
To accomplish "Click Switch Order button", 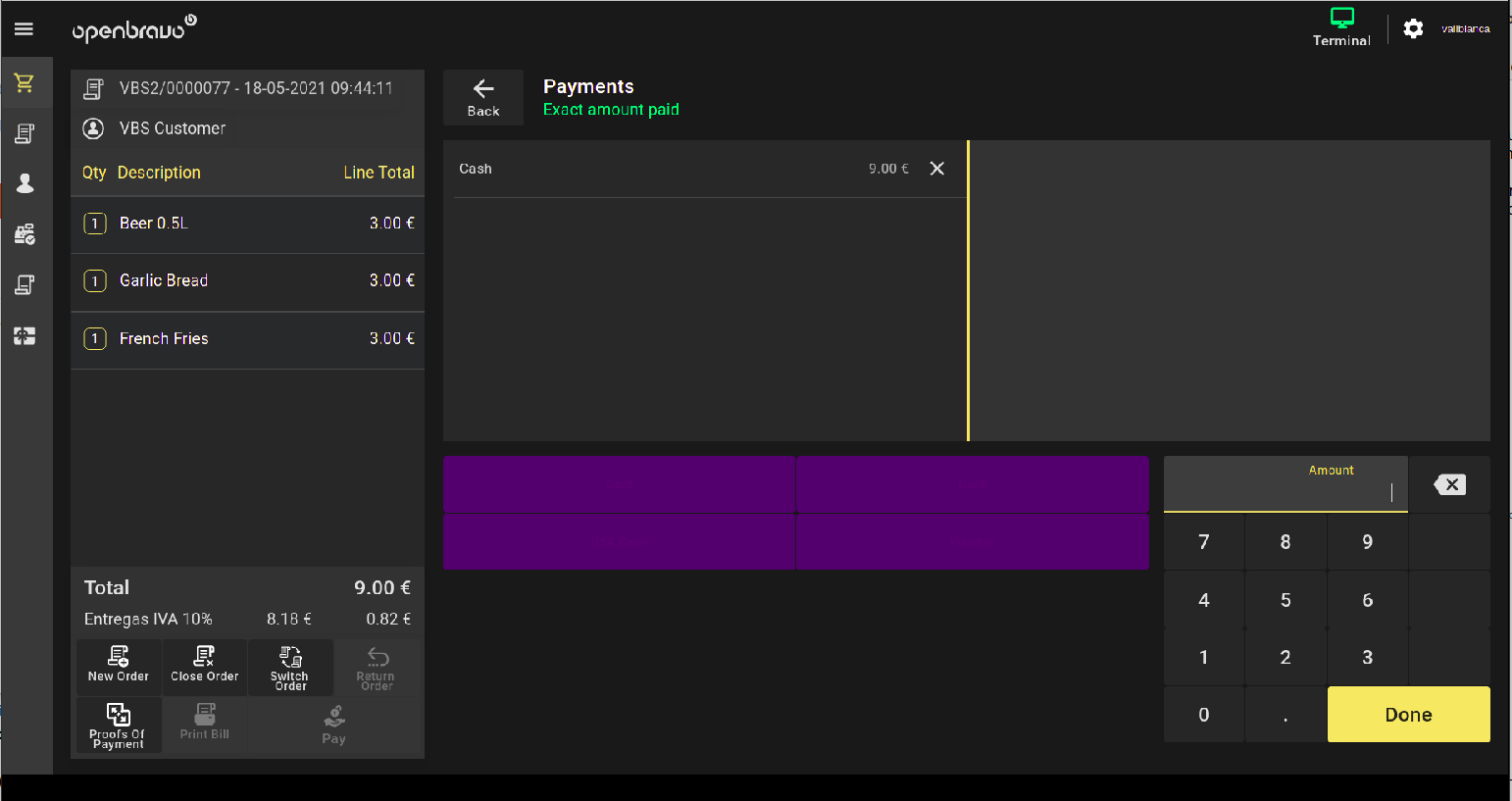I will point(290,667).
